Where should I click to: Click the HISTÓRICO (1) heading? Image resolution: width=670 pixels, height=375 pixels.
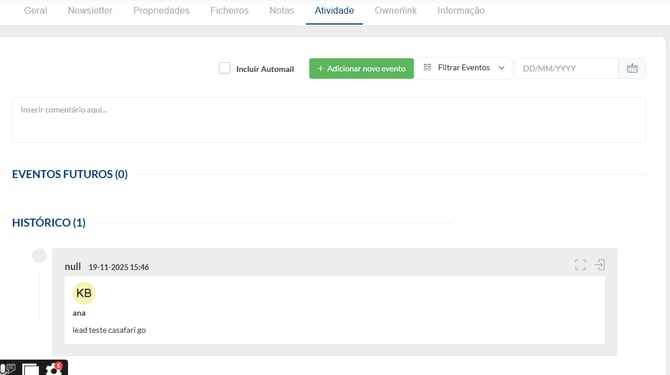click(x=49, y=223)
